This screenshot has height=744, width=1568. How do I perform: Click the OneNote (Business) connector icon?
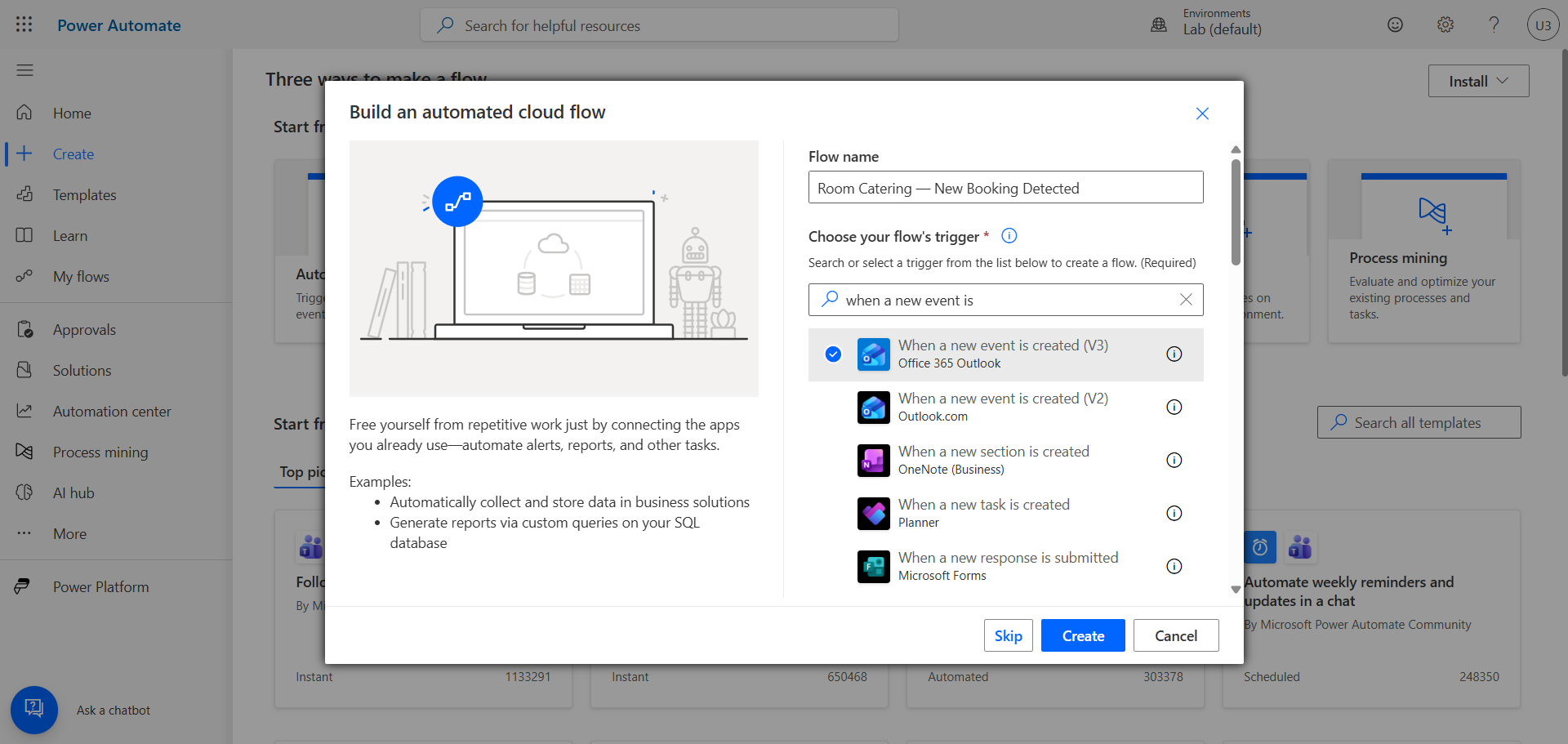[873, 461]
